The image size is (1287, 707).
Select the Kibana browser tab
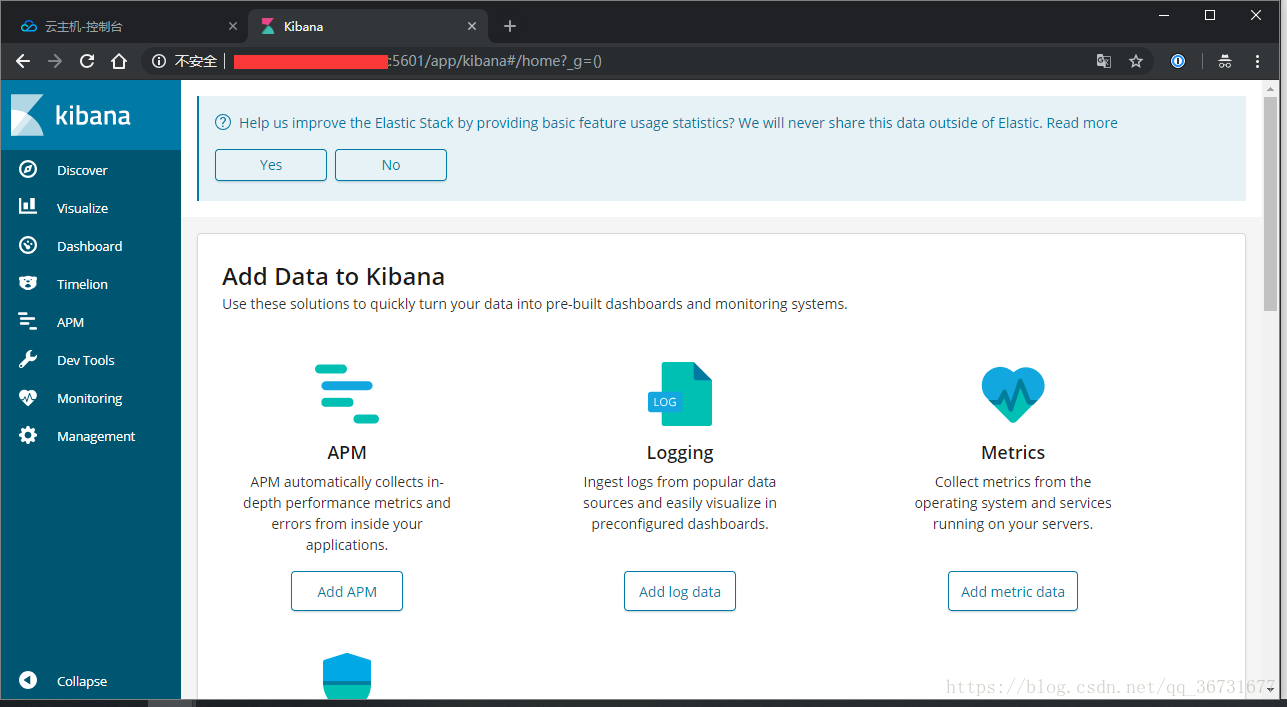point(367,26)
